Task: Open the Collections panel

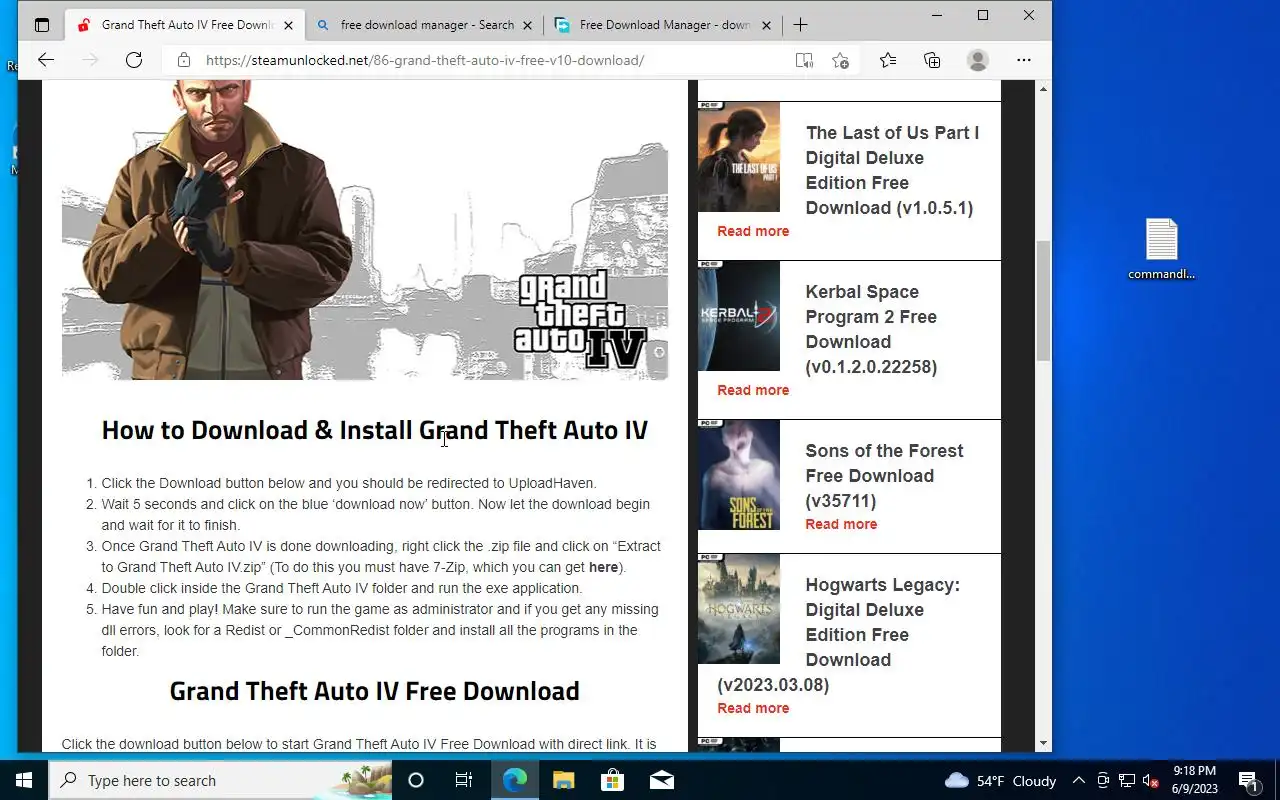Action: point(932,60)
